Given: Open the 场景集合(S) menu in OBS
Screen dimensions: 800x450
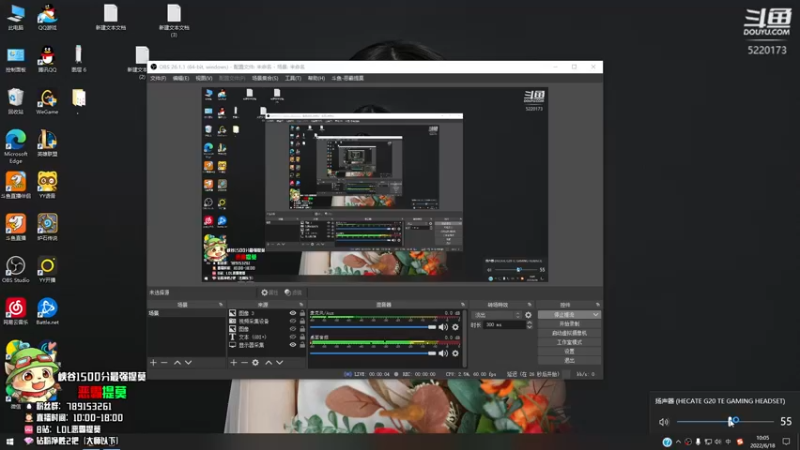Looking at the screenshot, I should tap(265, 78).
